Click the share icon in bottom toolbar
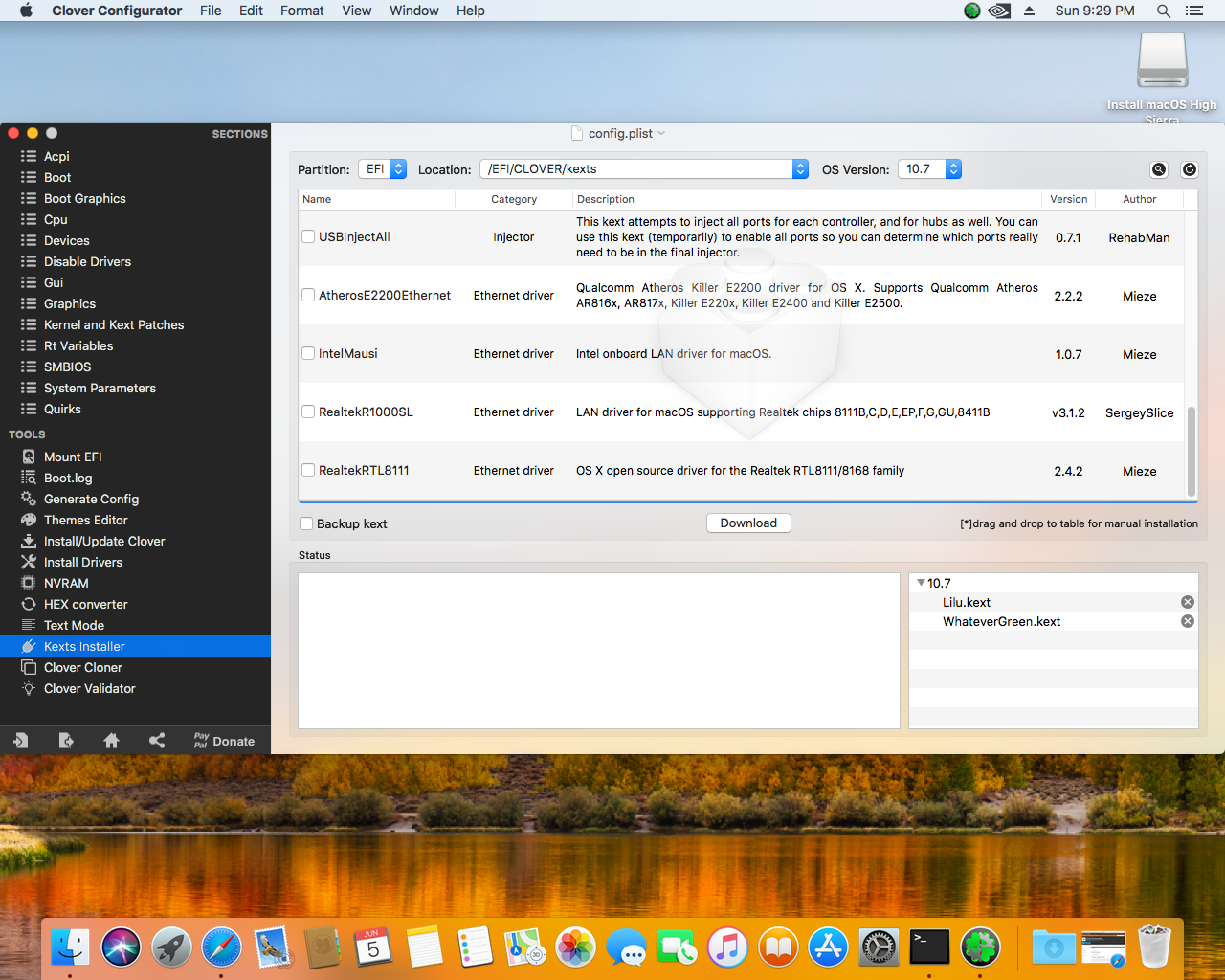The image size is (1225, 980). 157,741
